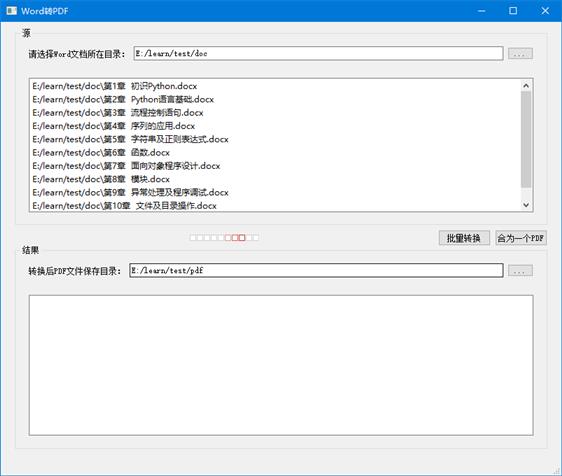Select 第1章 初识Python.docx in list
This screenshot has width=562, height=476.
(115, 86)
